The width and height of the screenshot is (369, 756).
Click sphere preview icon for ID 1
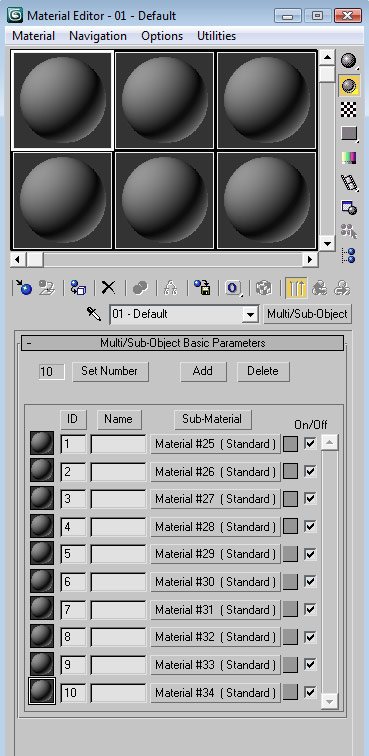[42, 444]
